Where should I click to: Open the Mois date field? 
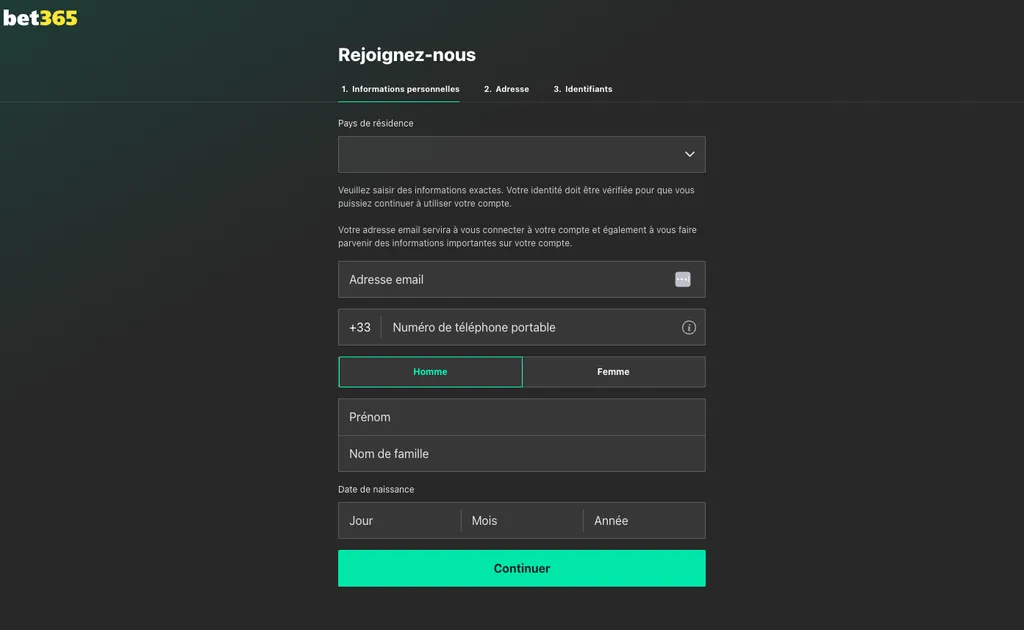pyautogui.click(x=520, y=520)
